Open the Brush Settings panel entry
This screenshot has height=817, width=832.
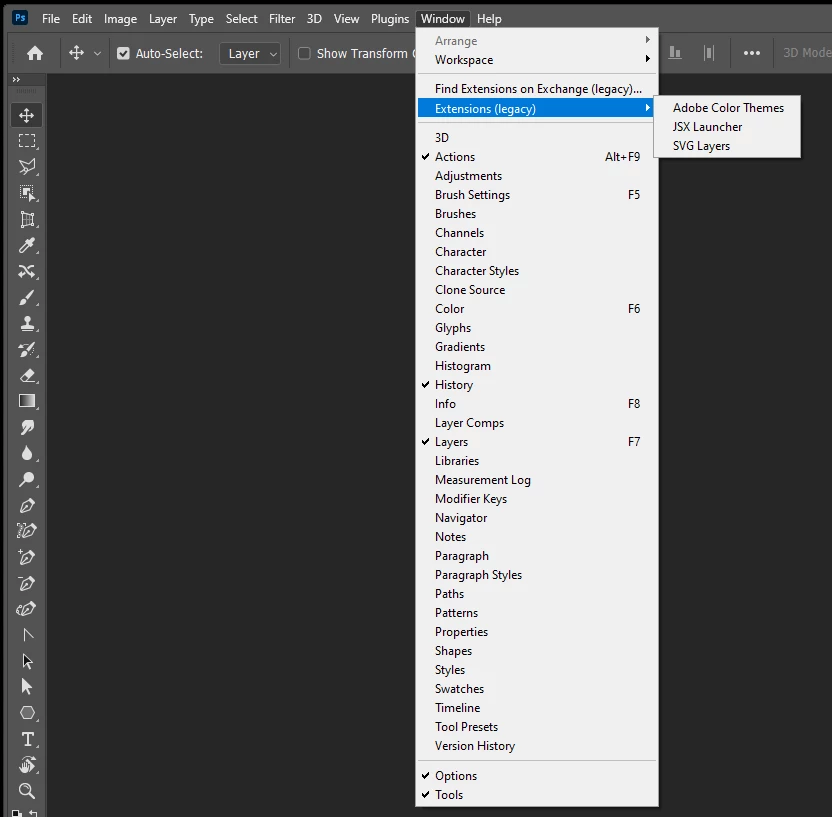pos(537,195)
